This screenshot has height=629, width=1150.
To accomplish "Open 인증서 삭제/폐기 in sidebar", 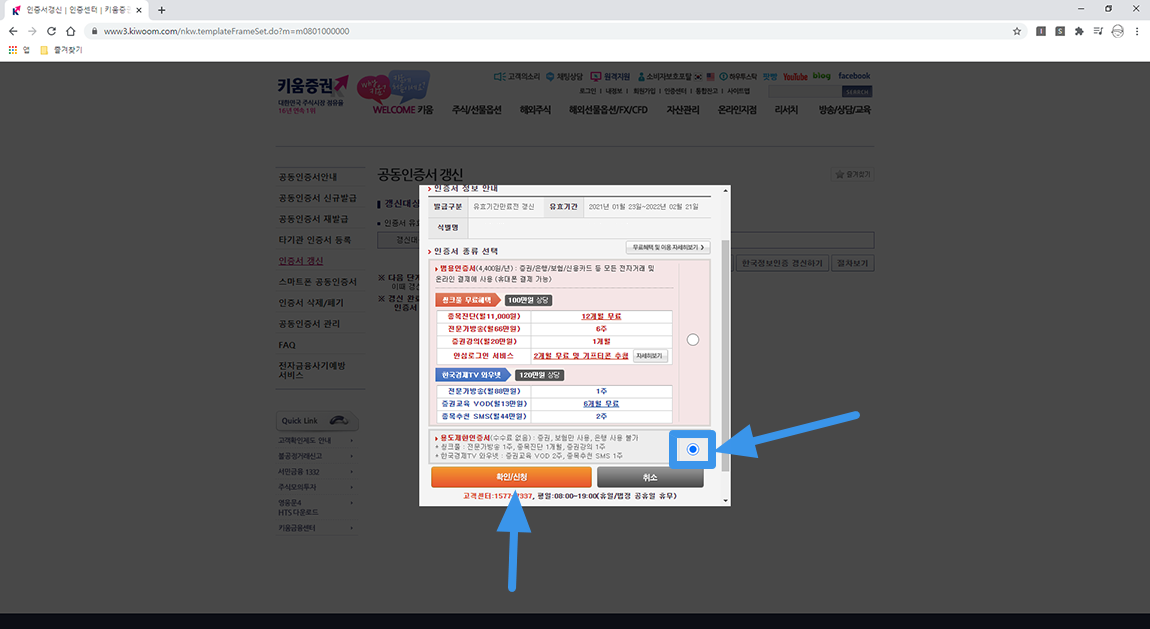I will pyautogui.click(x=310, y=303).
